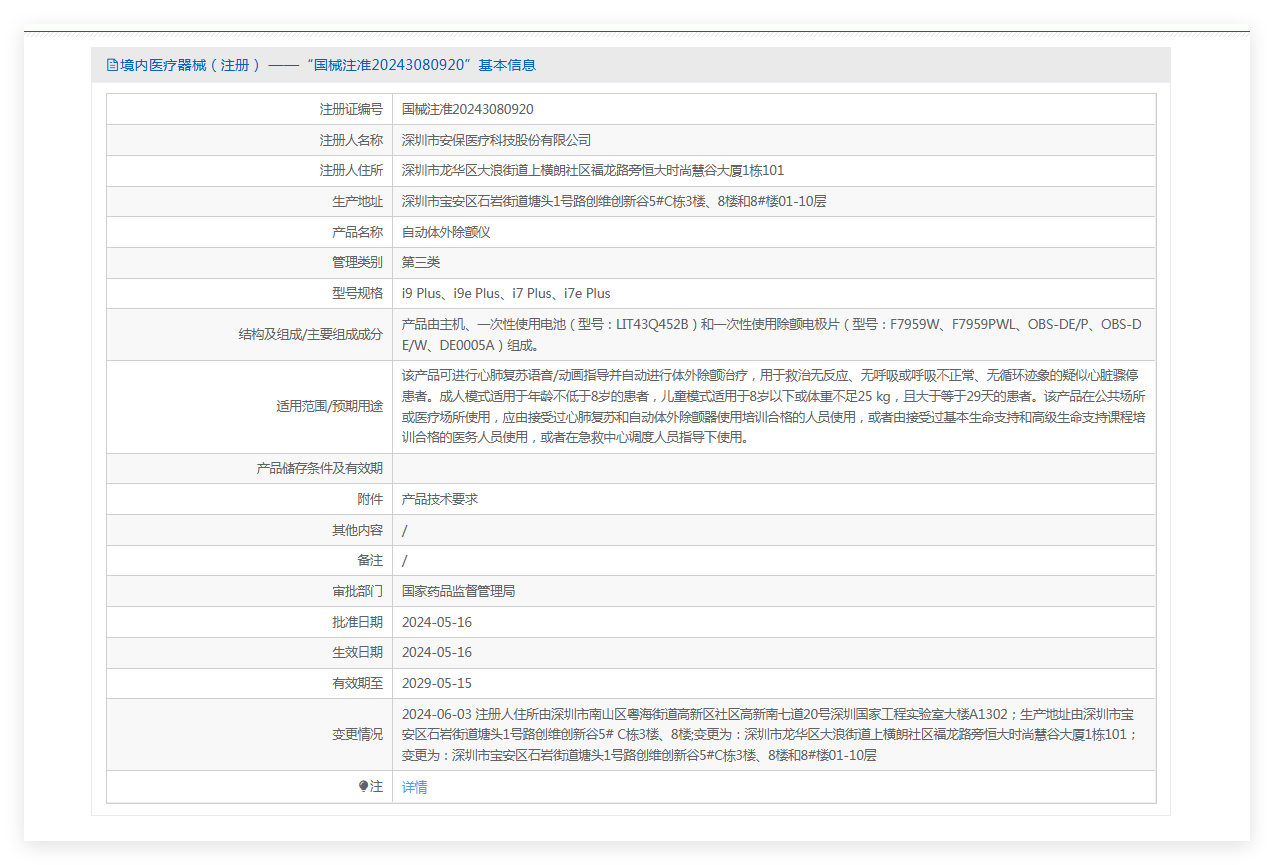Click the 批准日期 value 2024-05-16
Viewport: 1274px width, 865px height.
pyautogui.click(x=436, y=622)
